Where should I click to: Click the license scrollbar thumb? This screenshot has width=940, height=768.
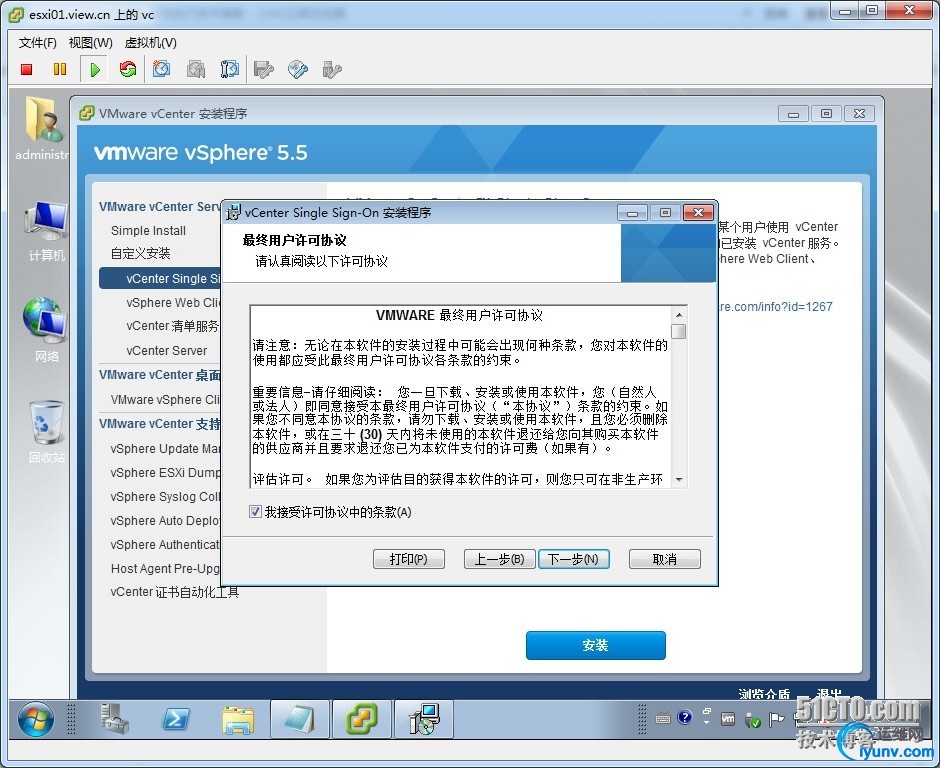679,332
